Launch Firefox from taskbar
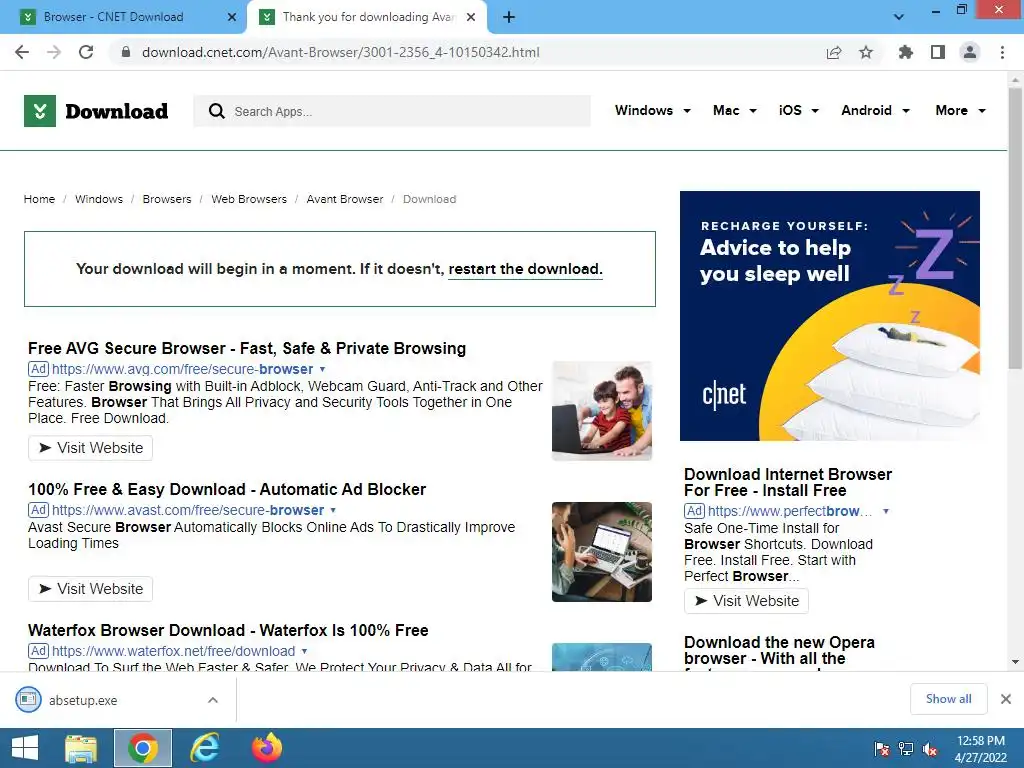The width and height of the screenshot is (1024, 768). point(266,748)
